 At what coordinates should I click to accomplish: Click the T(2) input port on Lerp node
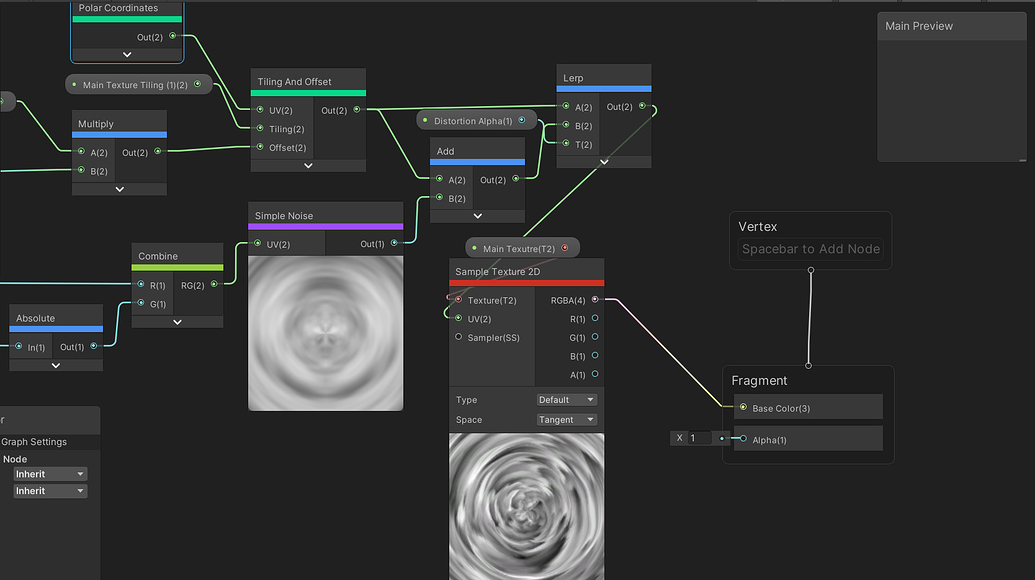(x=565, y=144)
